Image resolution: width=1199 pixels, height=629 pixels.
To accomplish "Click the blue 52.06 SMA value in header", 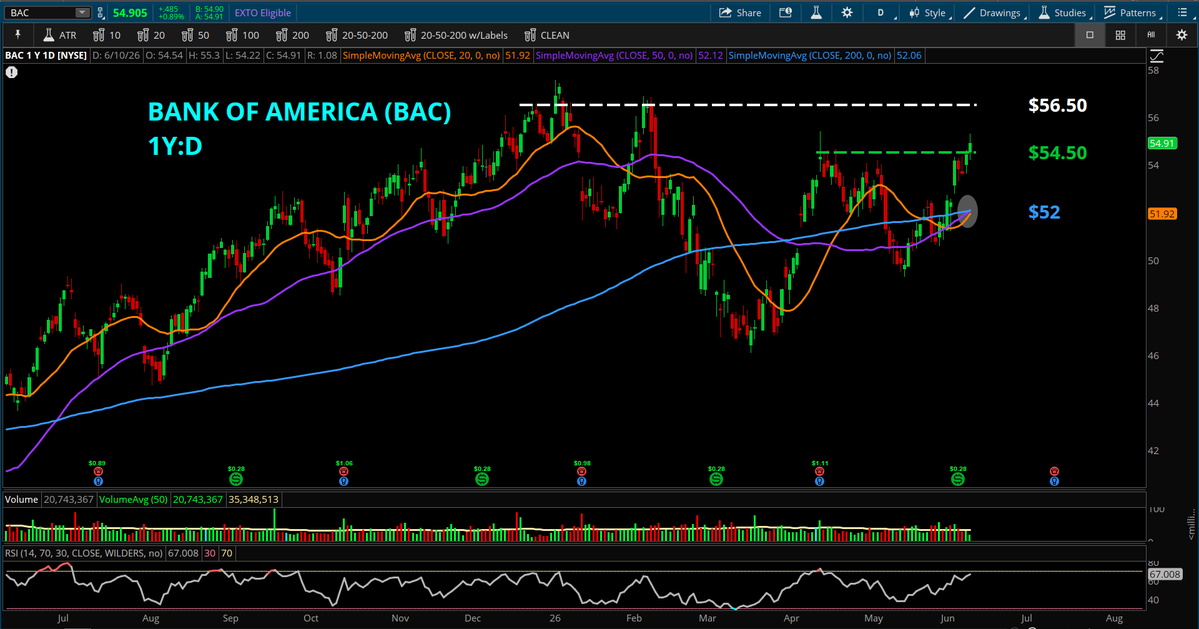I will coord(909,56).
